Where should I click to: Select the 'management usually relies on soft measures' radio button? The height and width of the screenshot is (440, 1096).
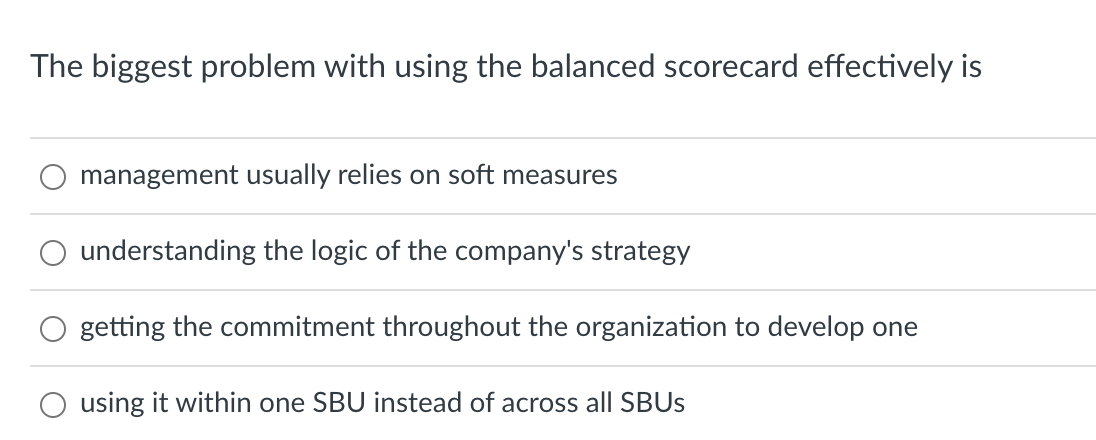[53, 177]
